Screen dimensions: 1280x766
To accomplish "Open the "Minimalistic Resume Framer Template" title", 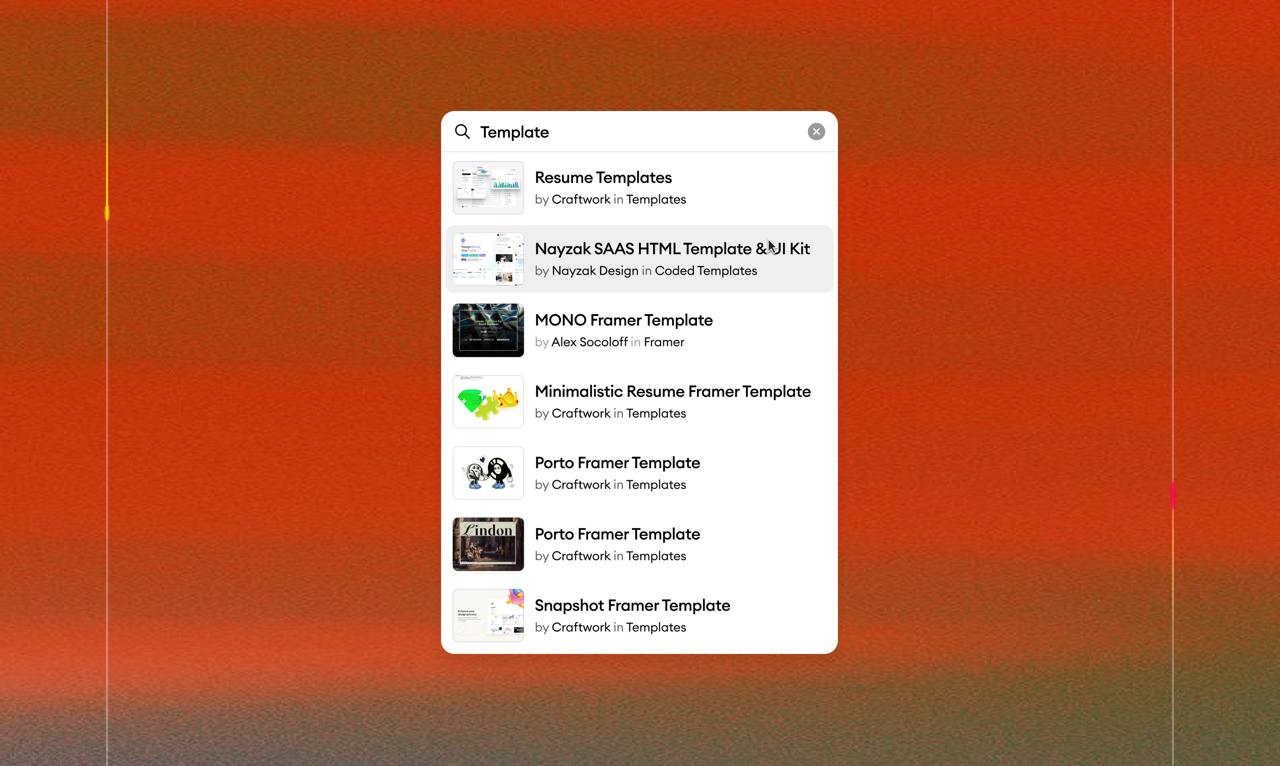I will coord(672,392).
